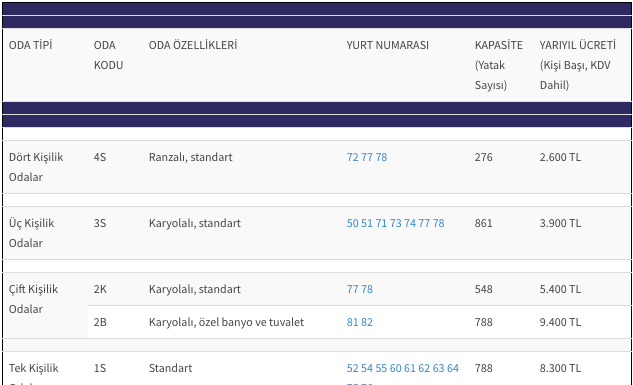Screen dimensions: 633x385
Task: Open dorm 82 link in 2B row
Action: click(367, 322)
